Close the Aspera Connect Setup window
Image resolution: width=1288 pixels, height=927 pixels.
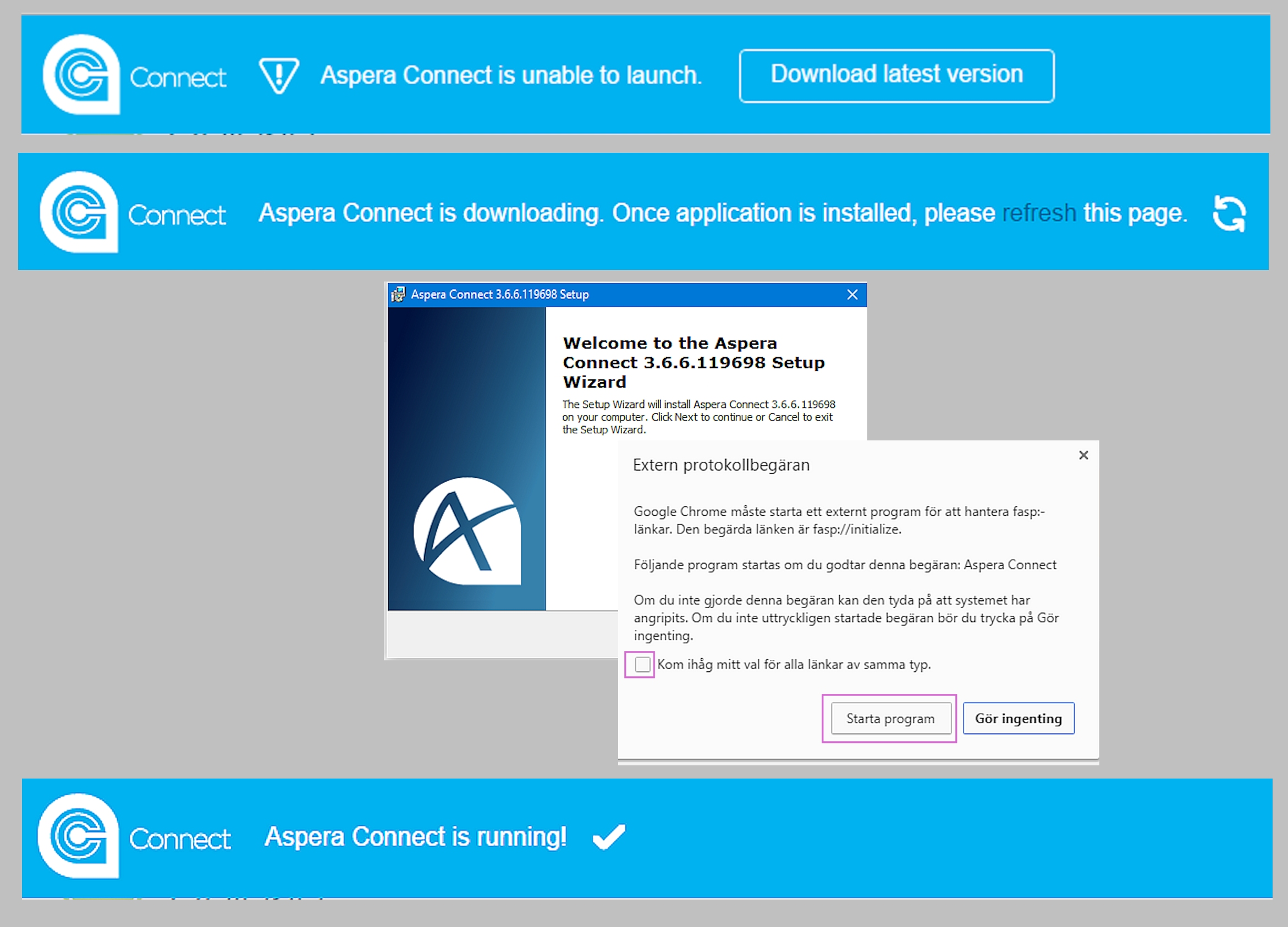852,295
